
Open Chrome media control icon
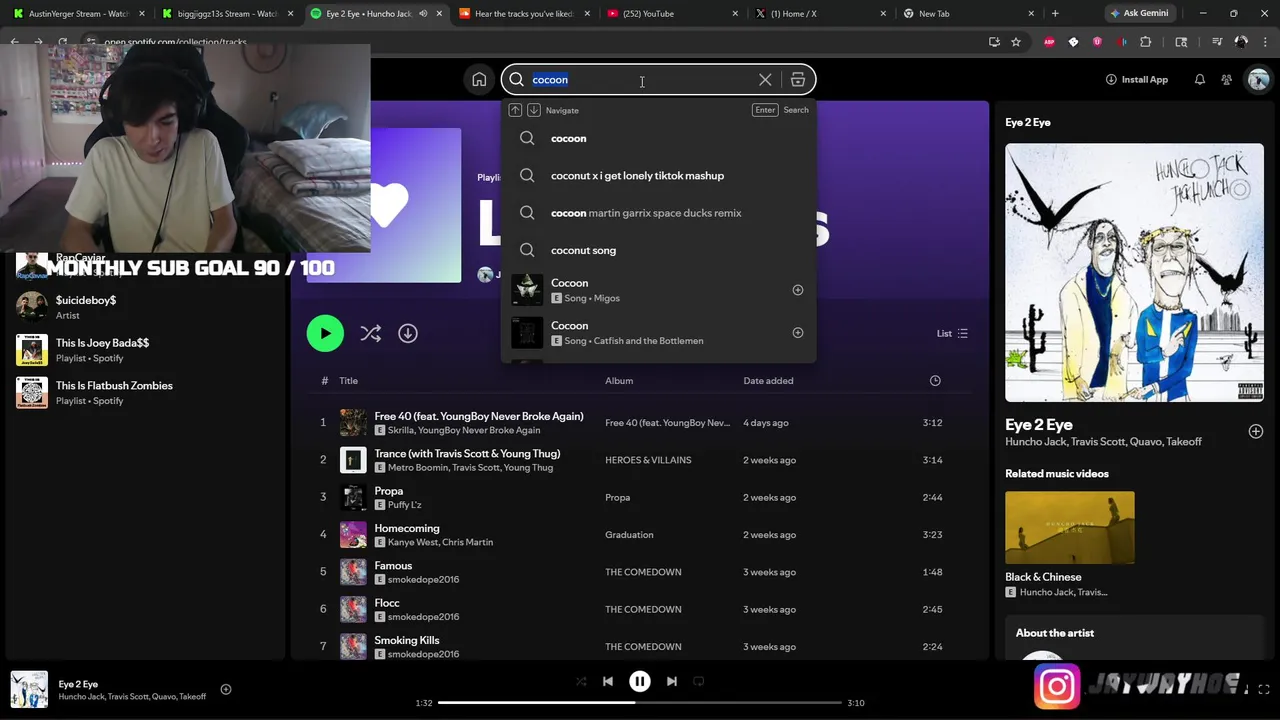(x=1217, y=42)
